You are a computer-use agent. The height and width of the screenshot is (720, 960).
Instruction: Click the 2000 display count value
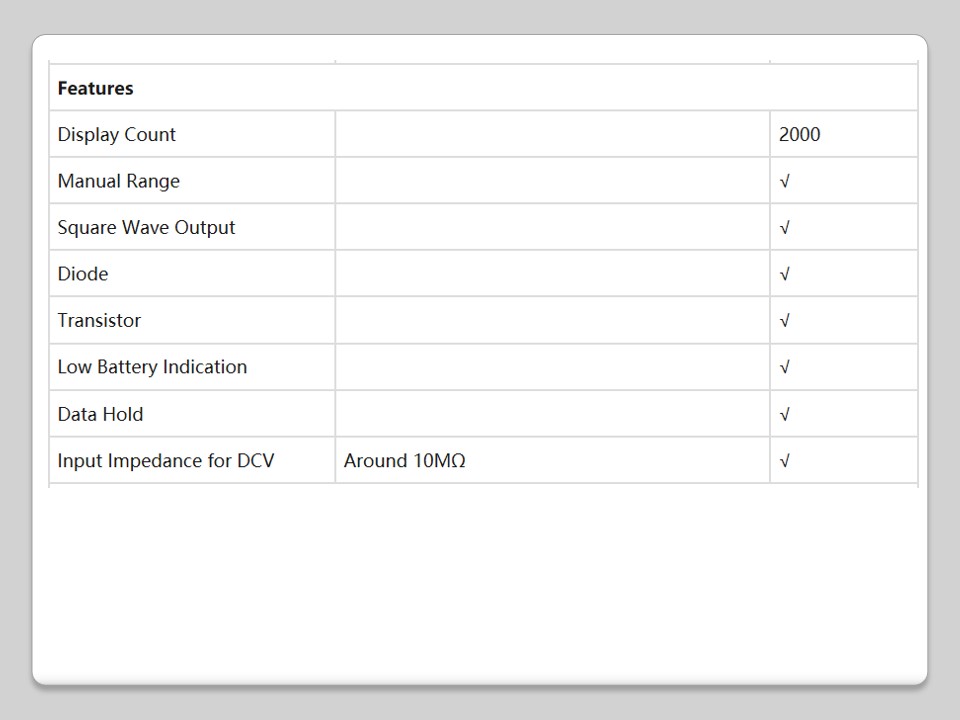tap(799, 134)
